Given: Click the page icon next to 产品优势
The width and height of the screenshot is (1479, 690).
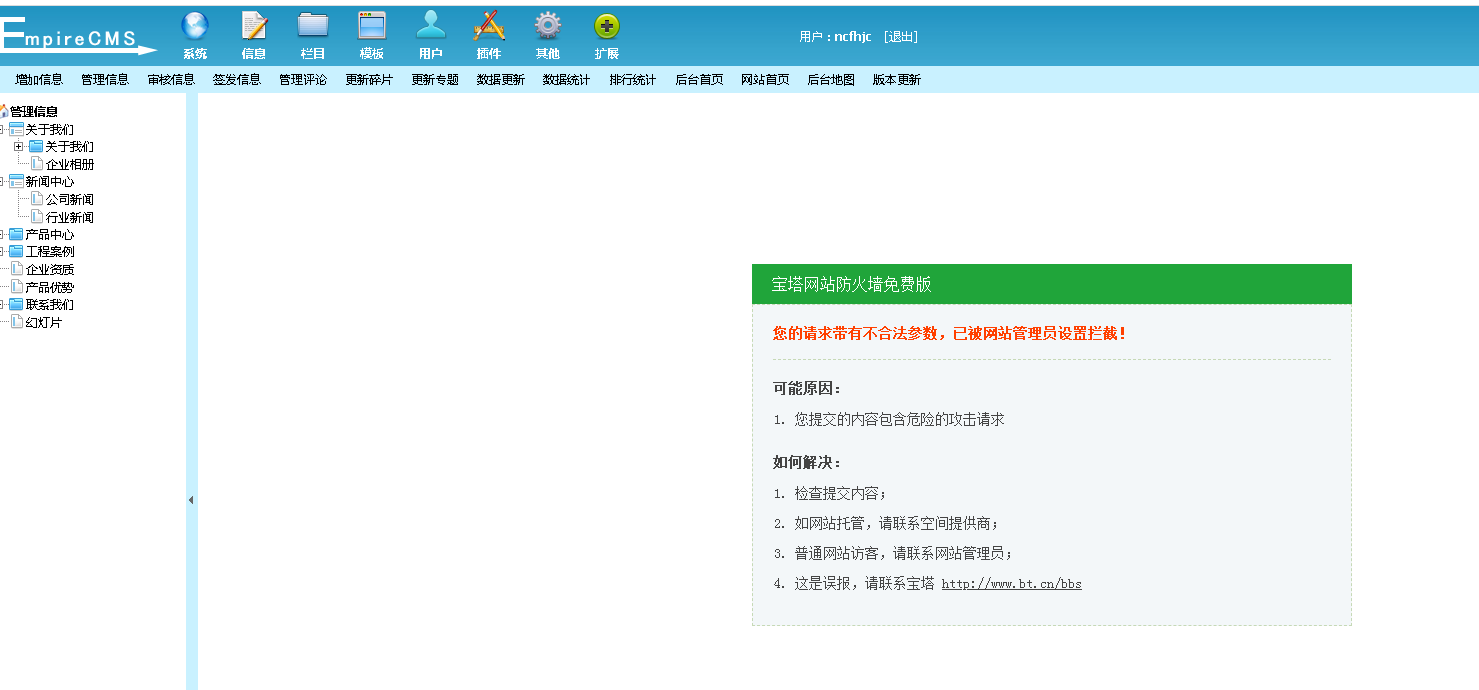Looking at the screenshot, I should pyautogui.click(x=17, y=286).
